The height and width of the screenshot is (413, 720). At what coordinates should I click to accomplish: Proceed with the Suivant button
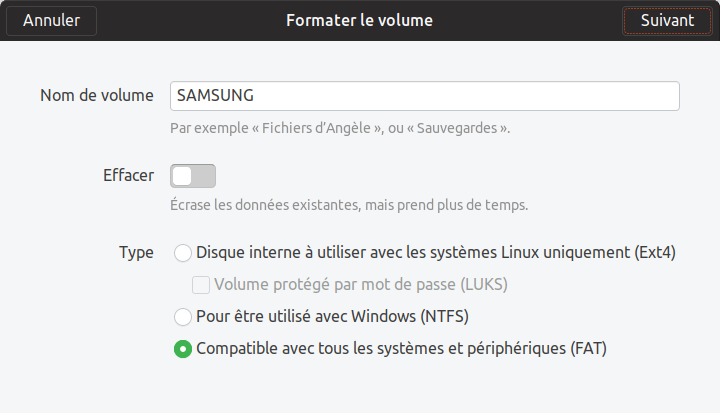coord(667,21)
